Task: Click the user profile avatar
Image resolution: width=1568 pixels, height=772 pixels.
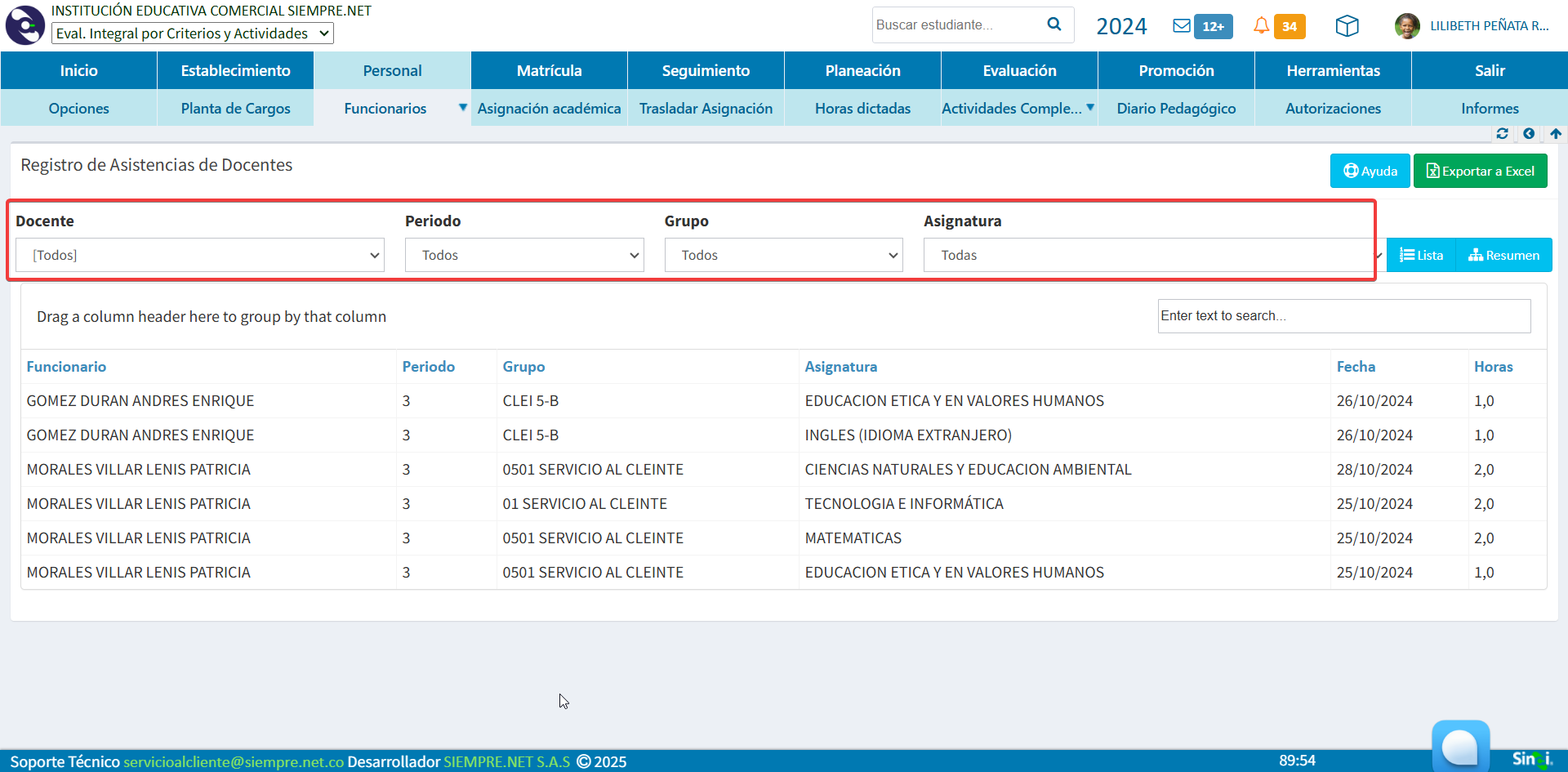Action: click(1407, 26)
